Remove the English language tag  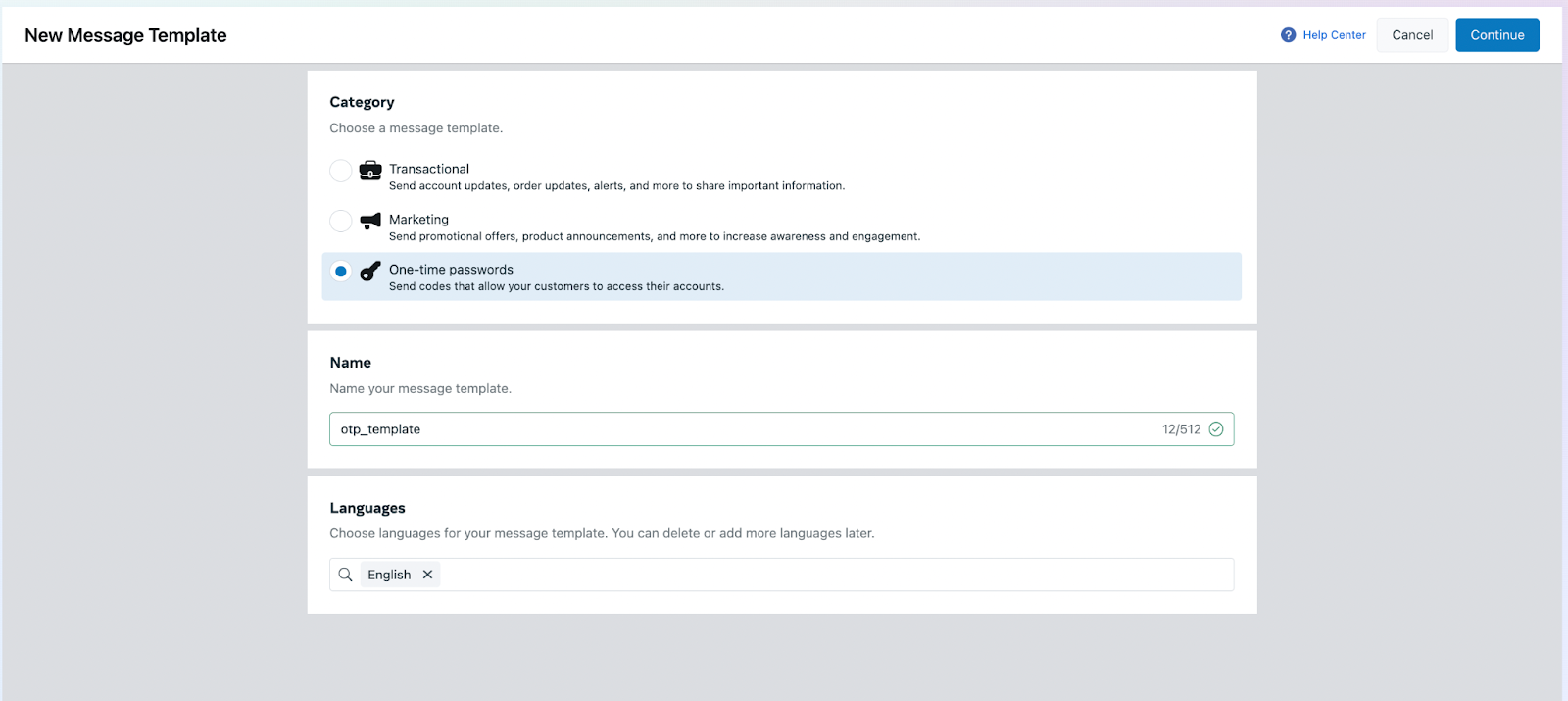(x=427, y=575)
